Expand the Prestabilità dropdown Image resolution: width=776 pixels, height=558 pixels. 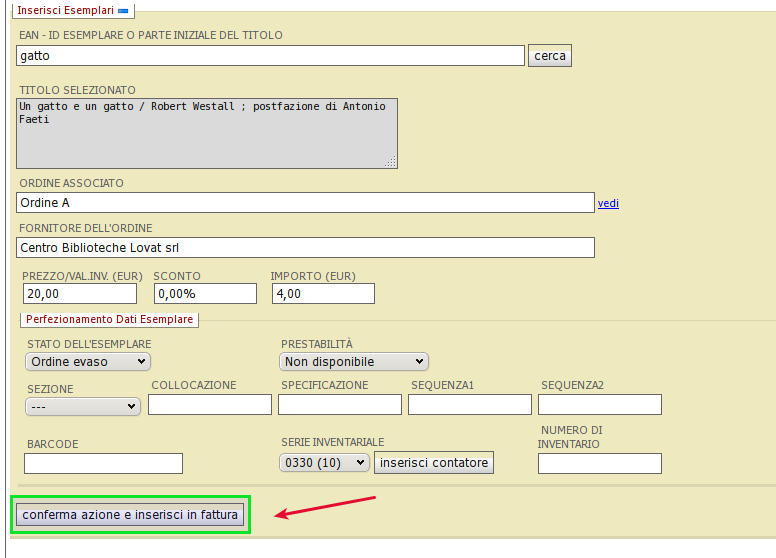click(x=354, y=361)
